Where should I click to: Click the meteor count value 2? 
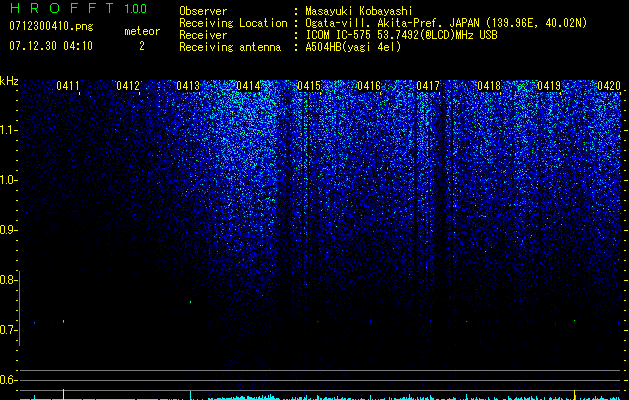pos(142,46)
